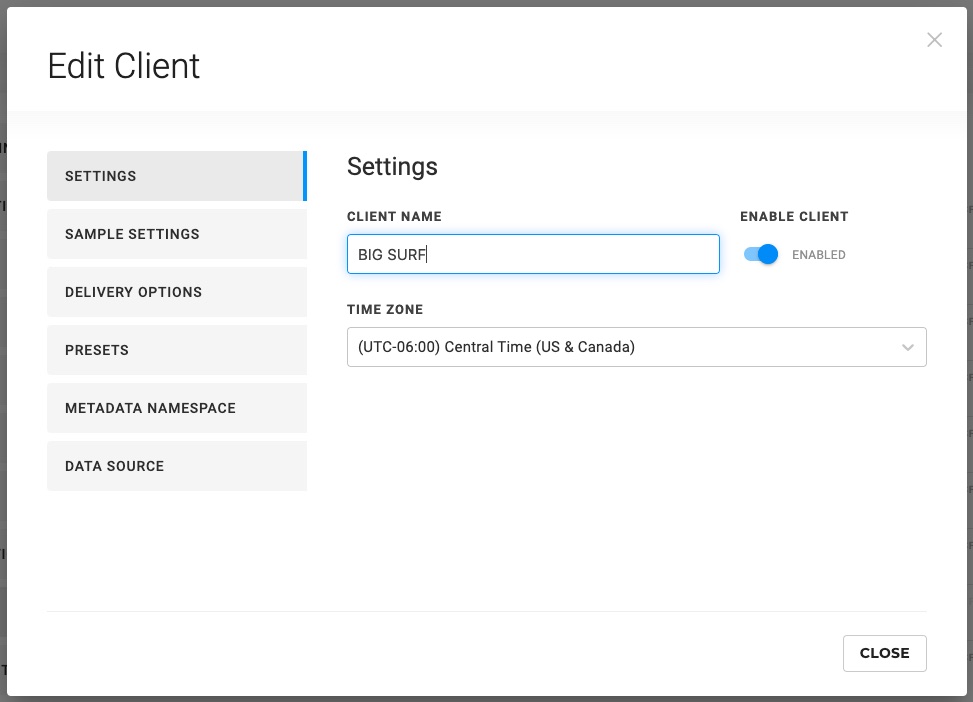Click the dimmed background outside the dialog
This screenshot has width=973, height=702.
3,400
